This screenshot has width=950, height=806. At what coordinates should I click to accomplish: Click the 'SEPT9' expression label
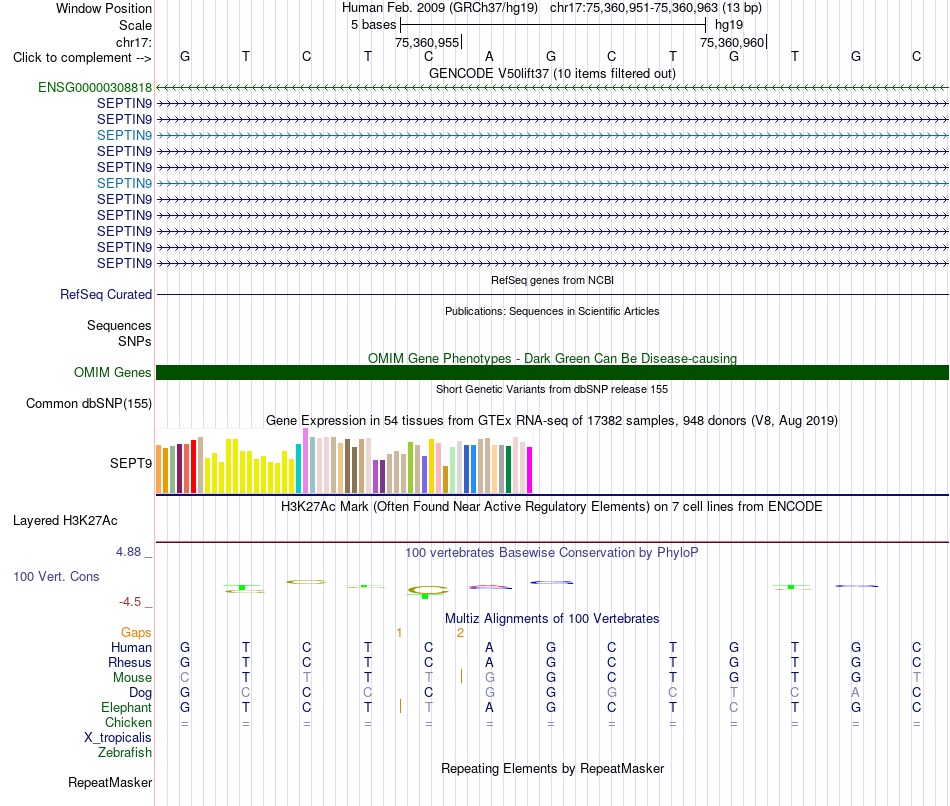pos(130,464)
